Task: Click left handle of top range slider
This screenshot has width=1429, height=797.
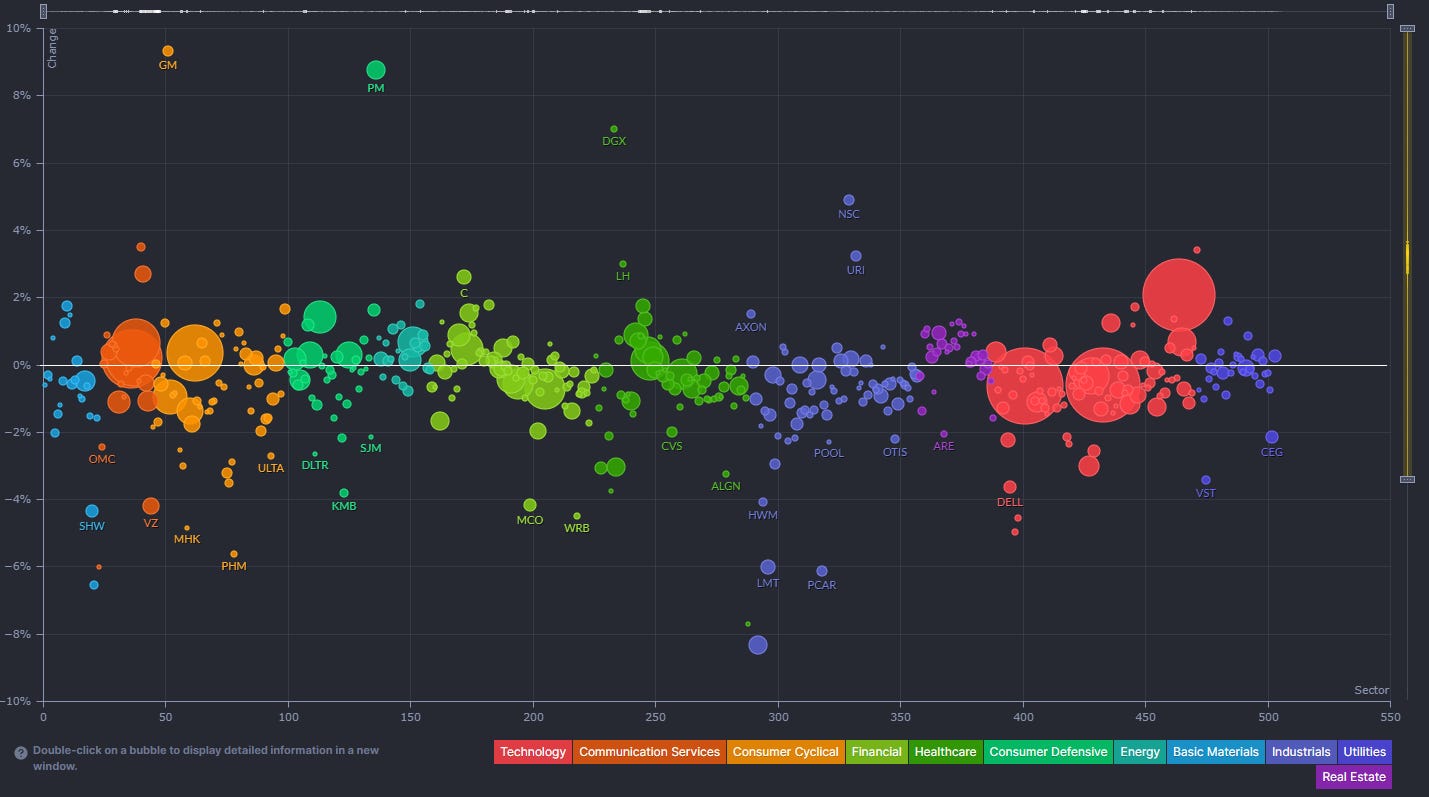Action: [43, 11]
